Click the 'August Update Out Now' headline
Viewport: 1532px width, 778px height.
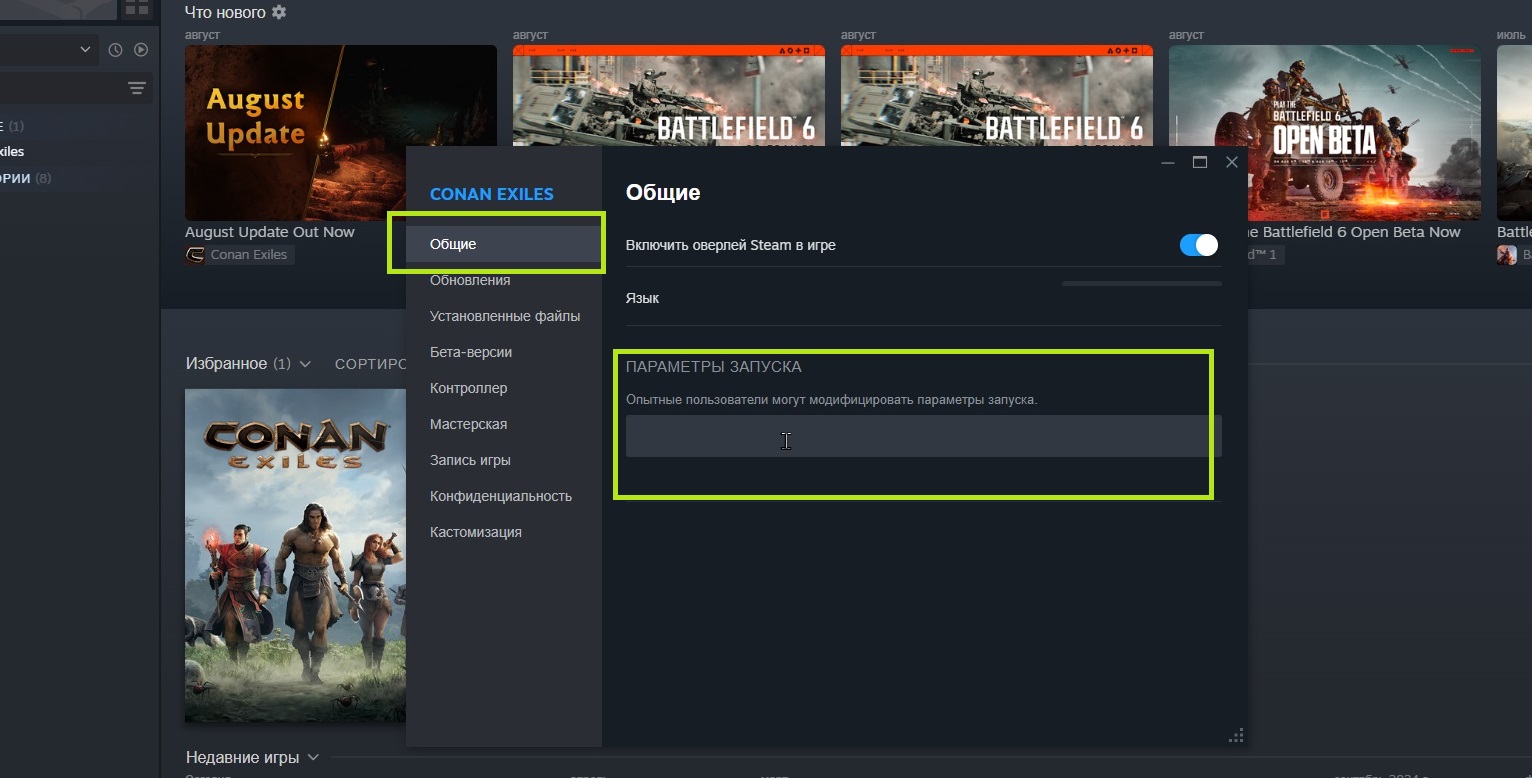coord(270,232)
